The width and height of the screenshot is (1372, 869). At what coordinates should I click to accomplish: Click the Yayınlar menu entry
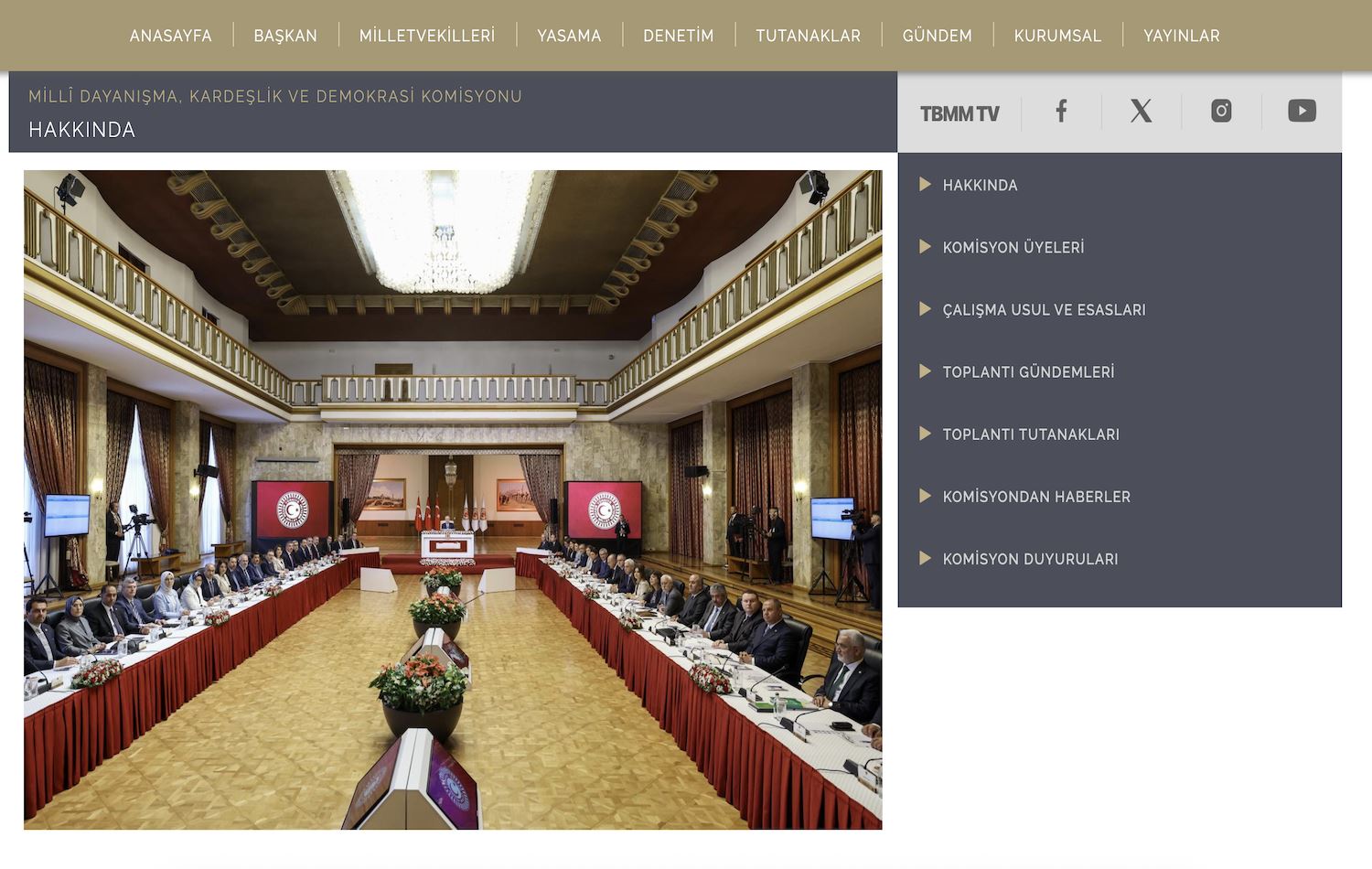pyautogui.click(x=1182, y=36)
